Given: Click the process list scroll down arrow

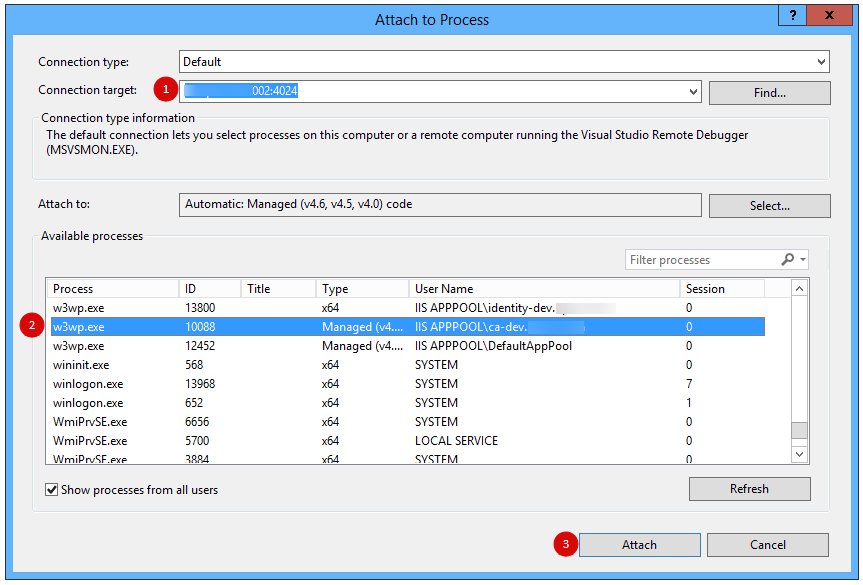Looking at the screenshot, I should [x=799, y=454].
